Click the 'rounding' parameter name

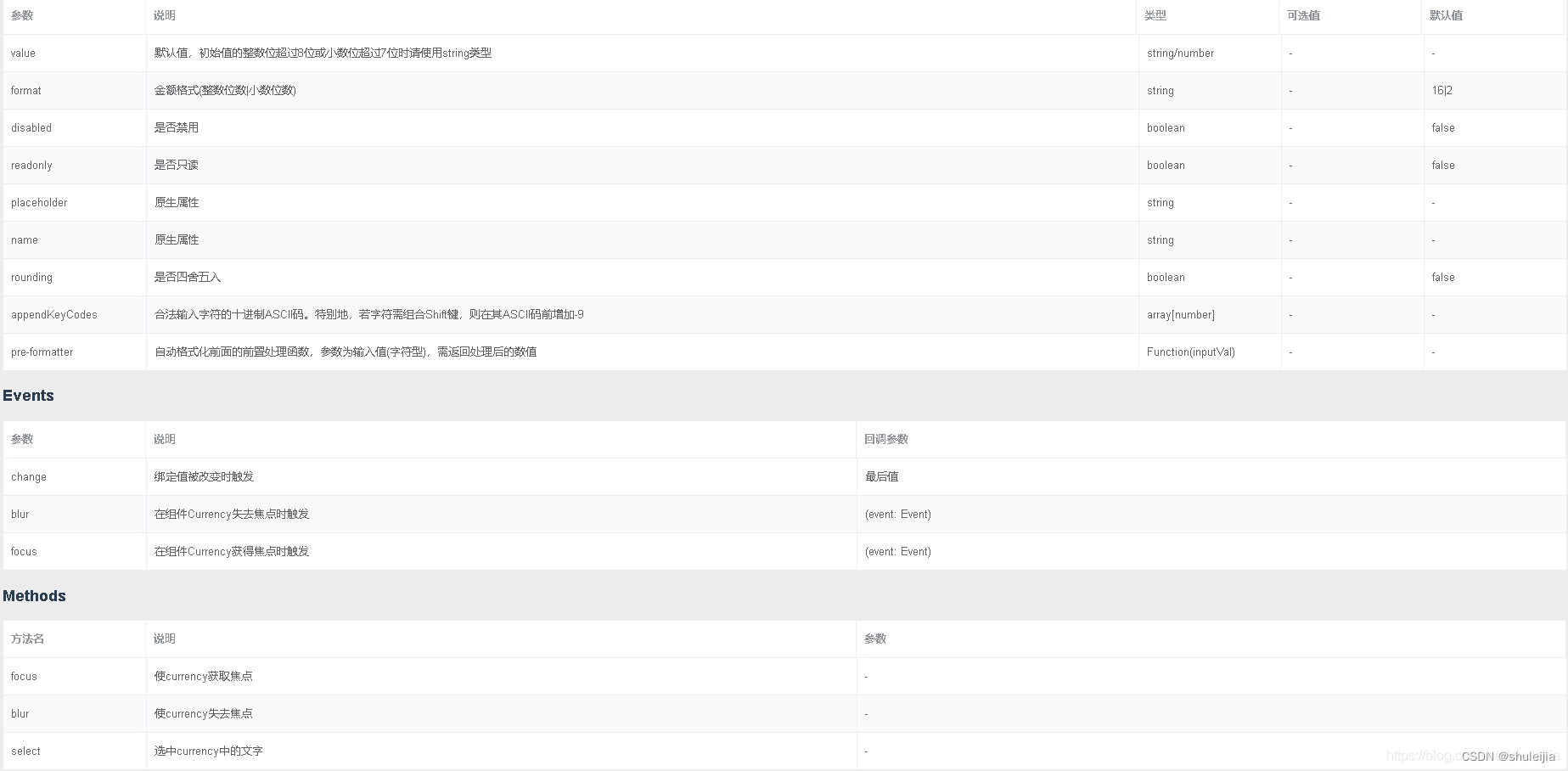point(31,277)
